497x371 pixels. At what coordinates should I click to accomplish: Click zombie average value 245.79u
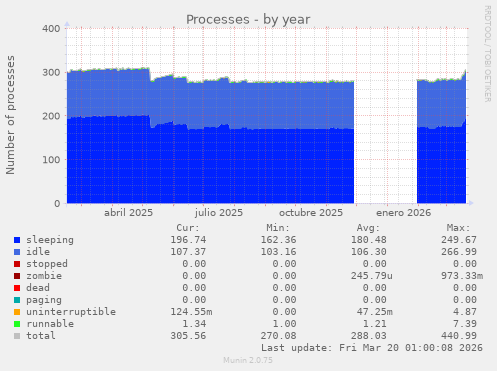point(372,276)
